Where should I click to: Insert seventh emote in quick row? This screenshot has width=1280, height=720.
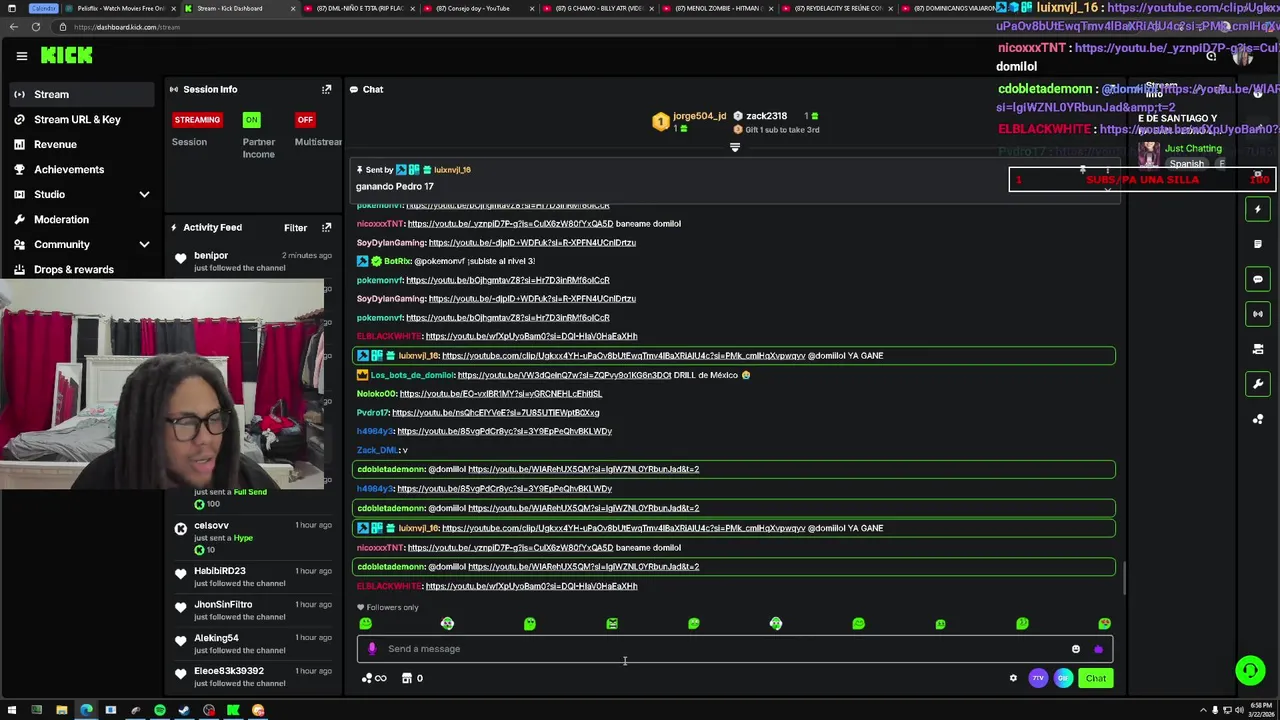858,624
